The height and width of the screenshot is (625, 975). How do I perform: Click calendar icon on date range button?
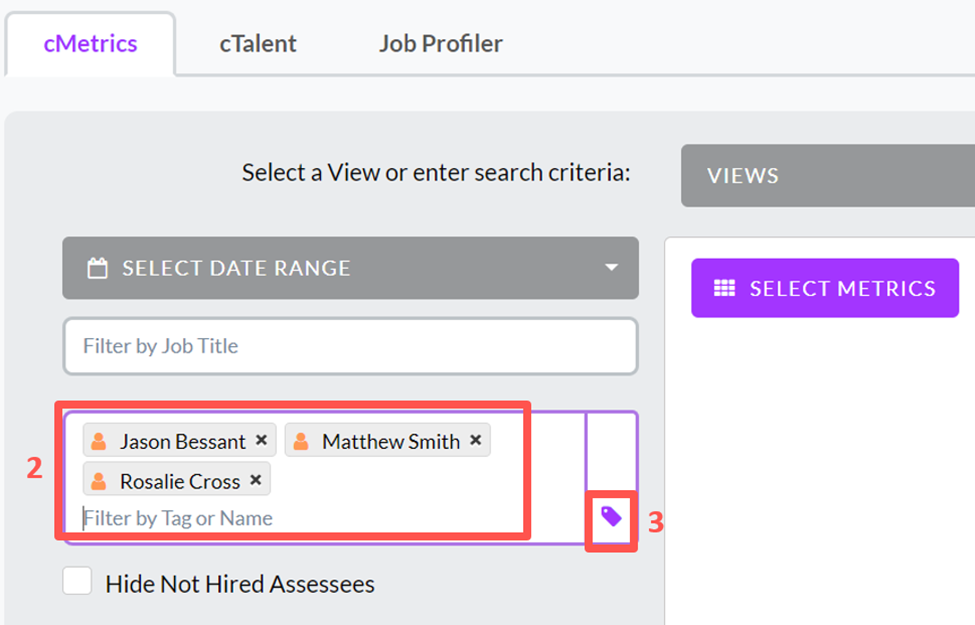(x=97, y=268)
